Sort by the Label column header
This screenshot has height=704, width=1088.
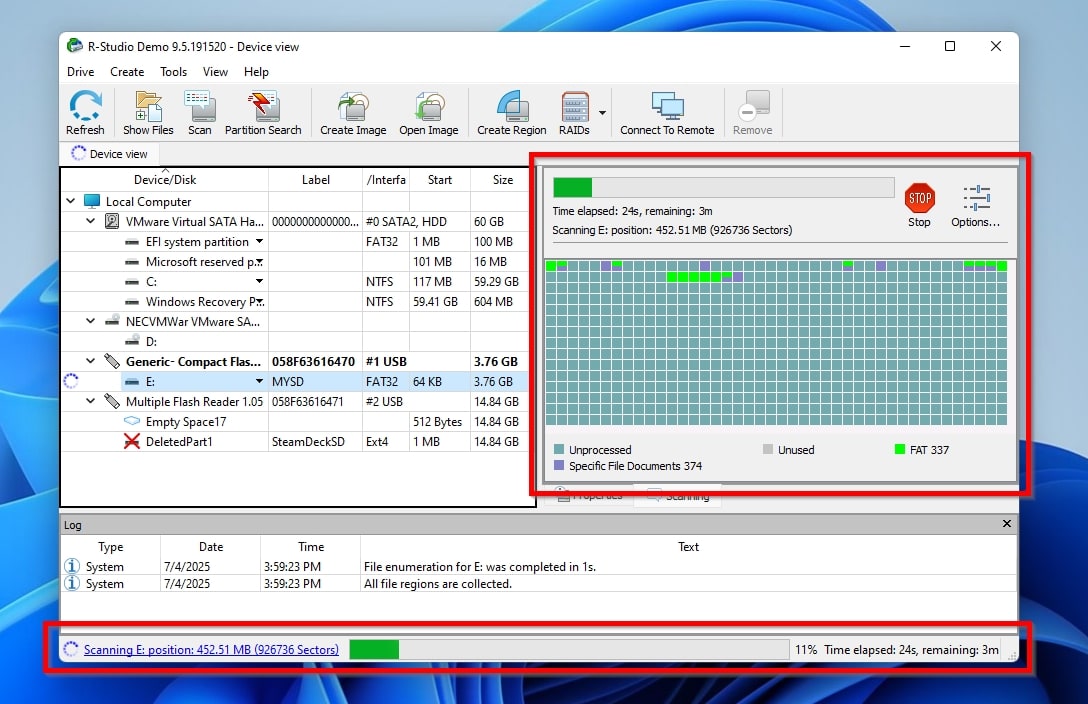pyautogui.click(x=316, y=180)
